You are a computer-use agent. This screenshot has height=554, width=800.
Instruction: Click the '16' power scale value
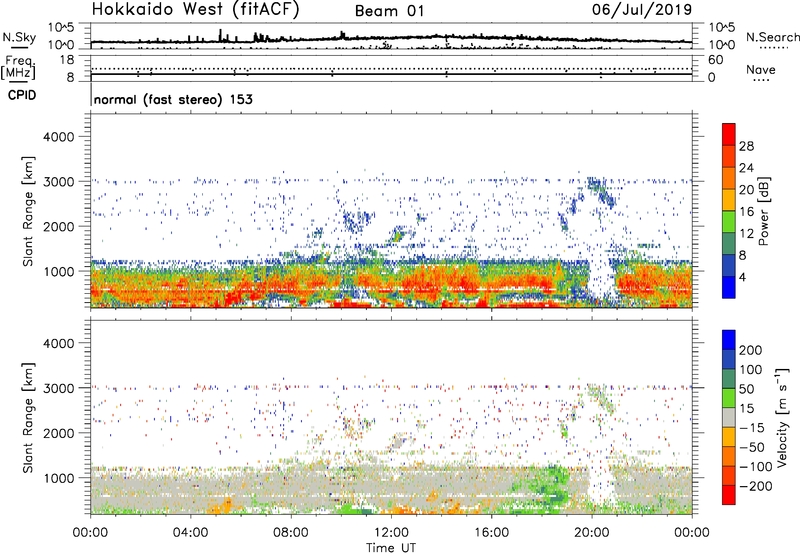(746, 212)
